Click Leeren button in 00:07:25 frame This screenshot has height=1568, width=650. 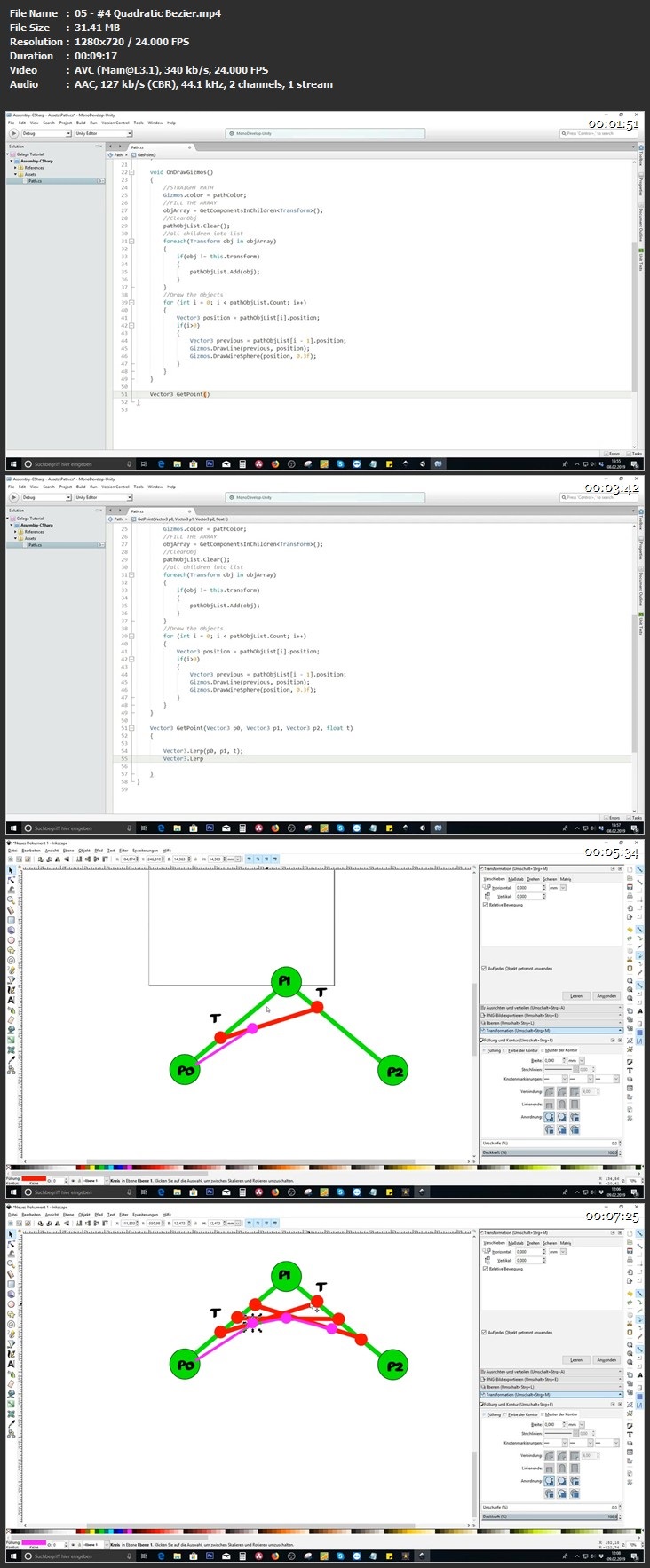coord(576,1360)
